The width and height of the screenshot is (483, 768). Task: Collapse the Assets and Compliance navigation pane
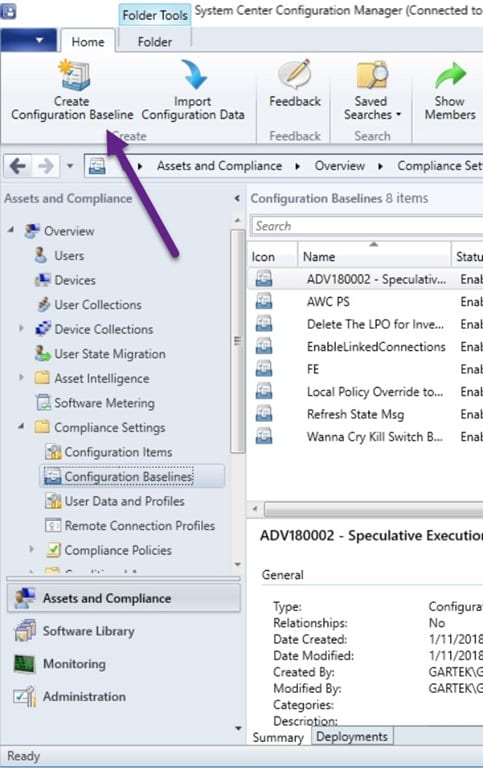(x=237, y=198)
